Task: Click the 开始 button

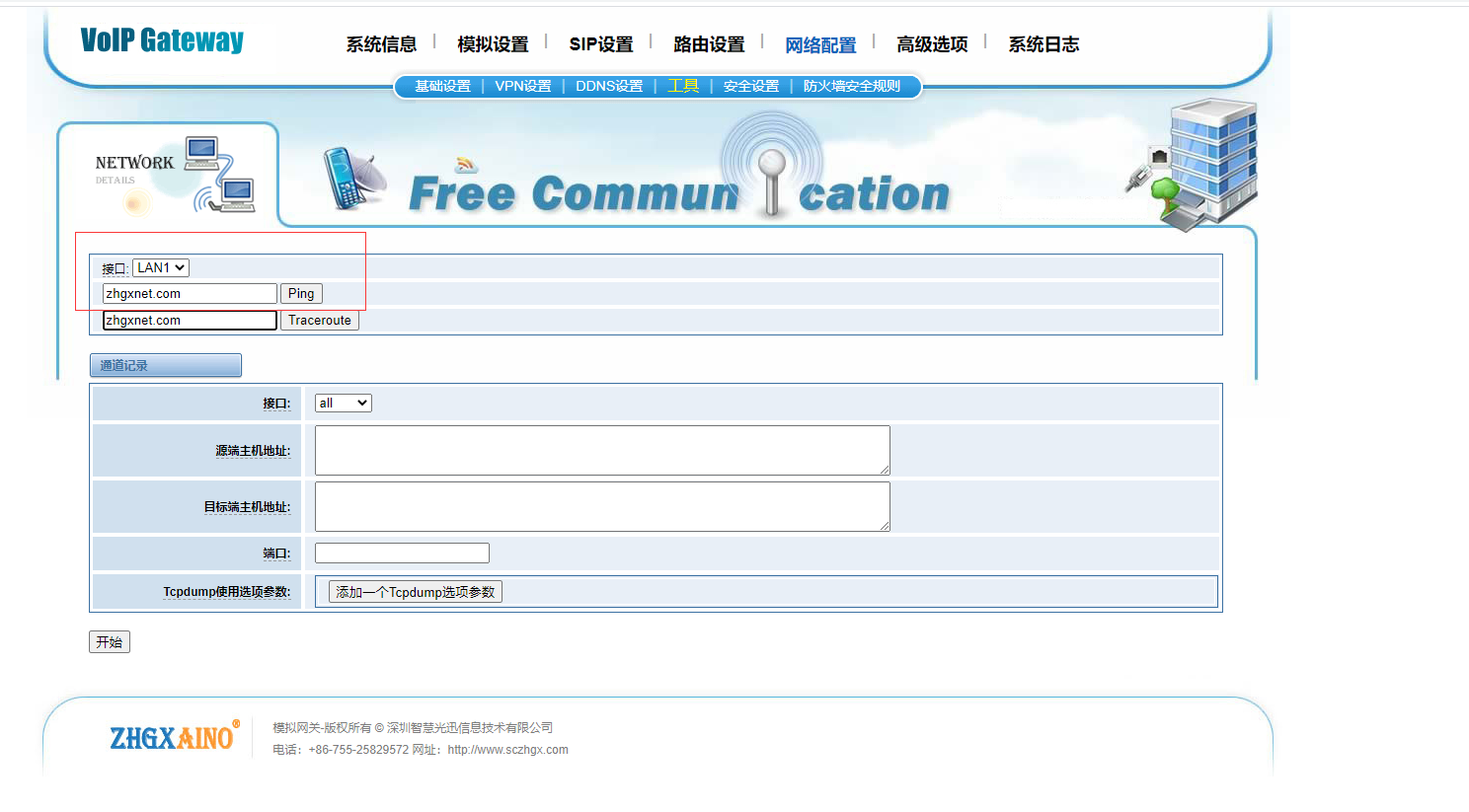Action: [109, 642]
